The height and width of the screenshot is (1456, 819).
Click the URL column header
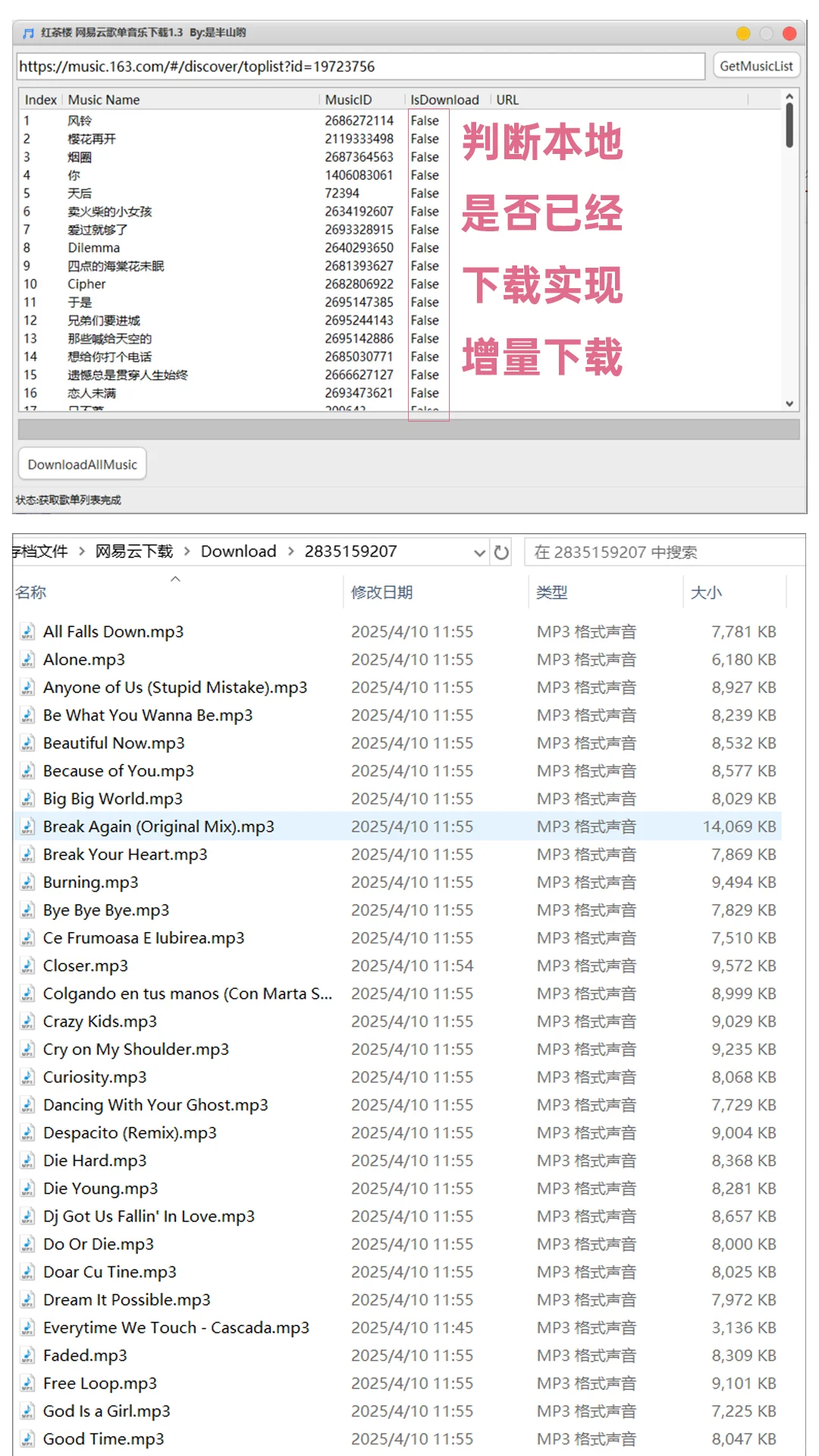point(507,99)
